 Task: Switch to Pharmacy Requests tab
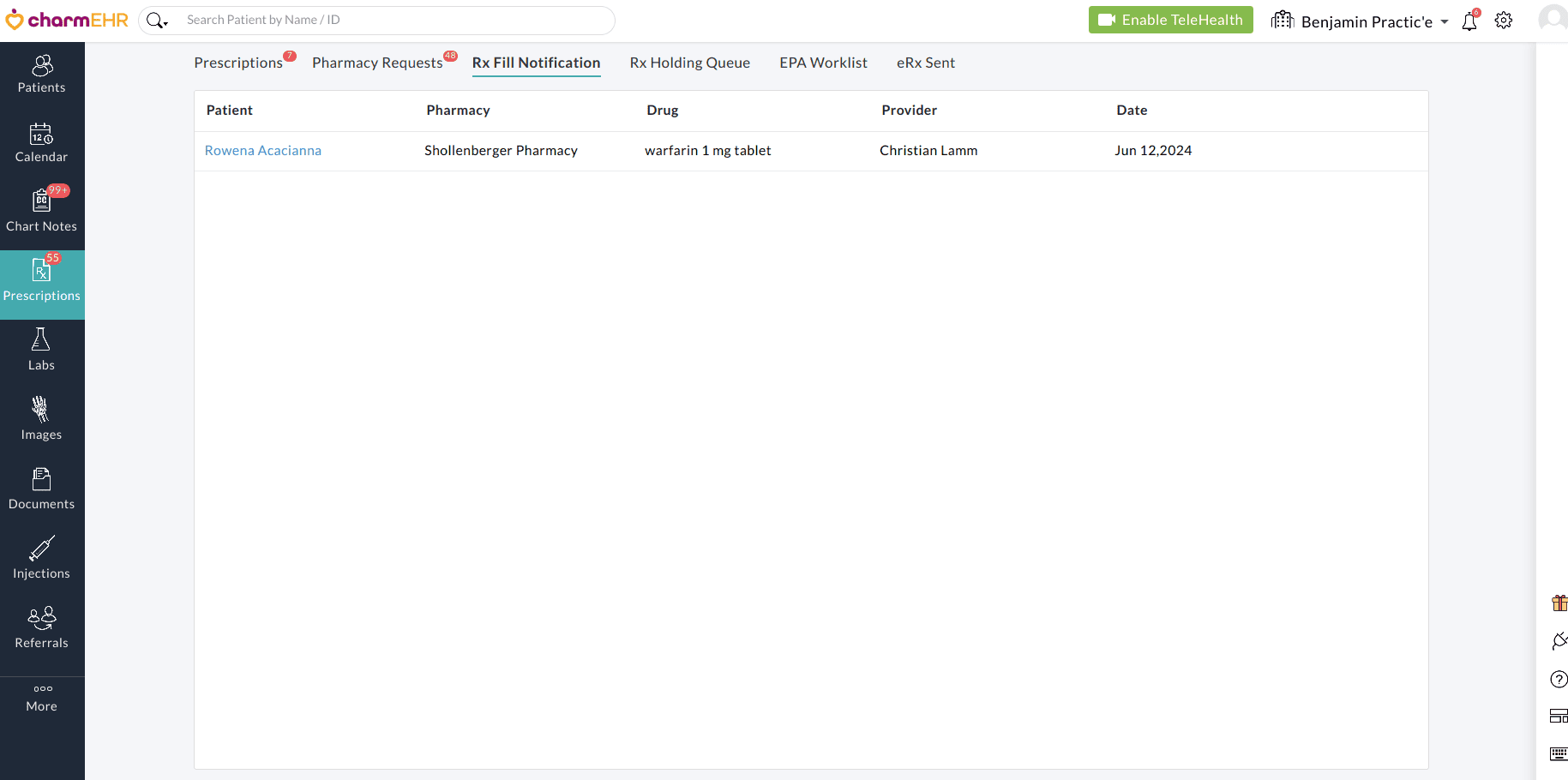coord(377,63)
